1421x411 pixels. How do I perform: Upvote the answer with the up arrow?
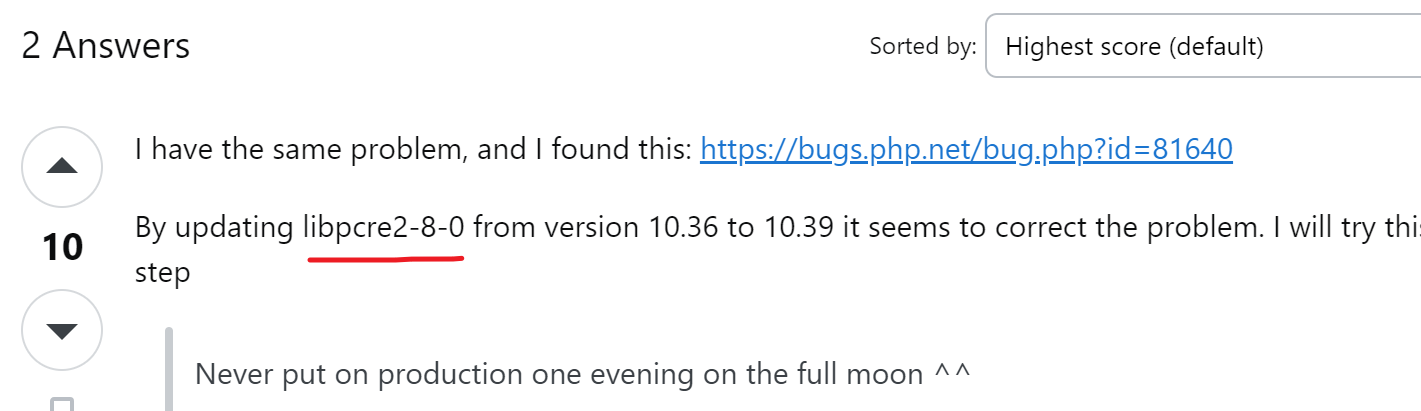(62, 167)
